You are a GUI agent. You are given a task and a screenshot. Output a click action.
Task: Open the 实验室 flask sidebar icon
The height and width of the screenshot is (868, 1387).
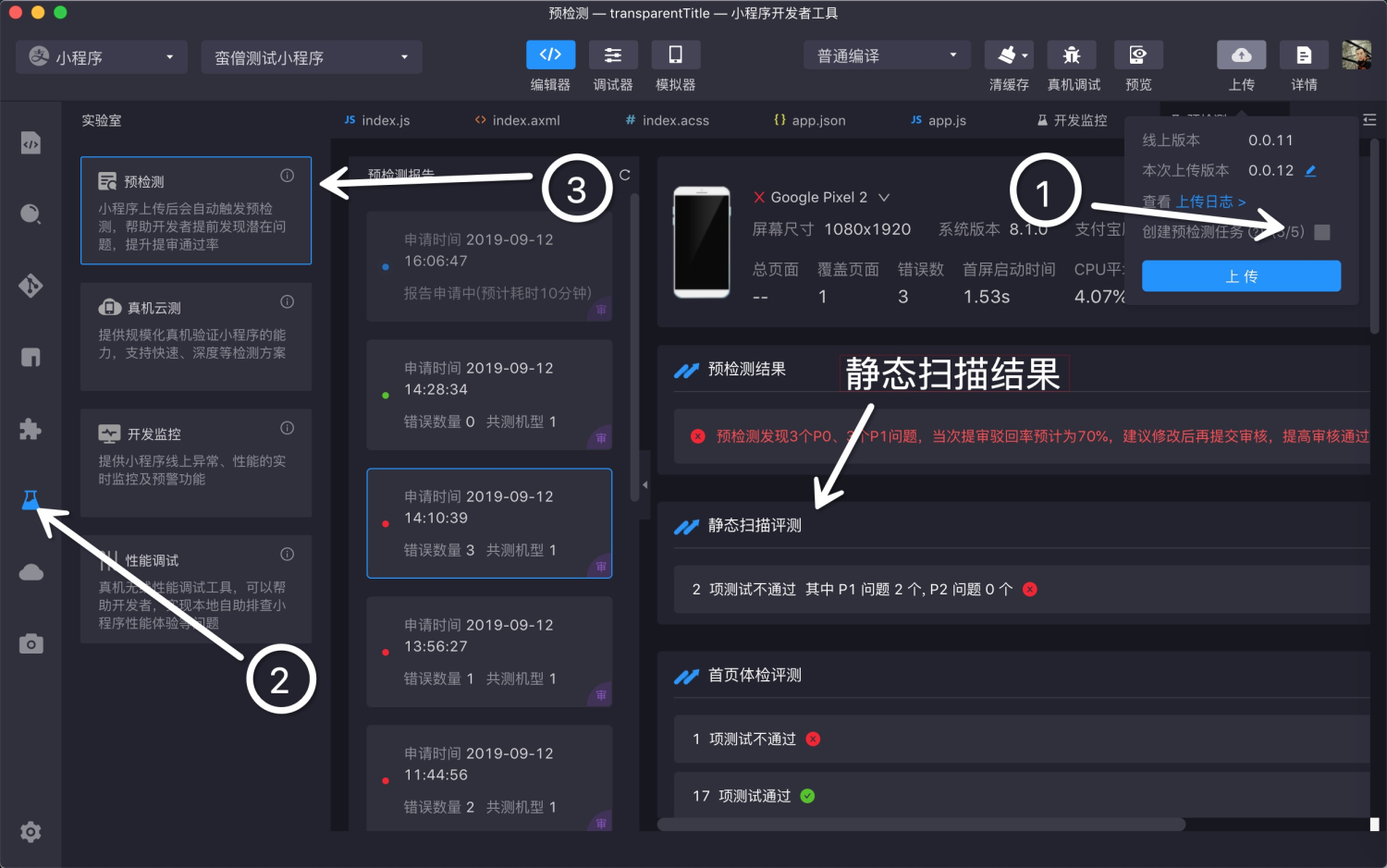[31, 500]
